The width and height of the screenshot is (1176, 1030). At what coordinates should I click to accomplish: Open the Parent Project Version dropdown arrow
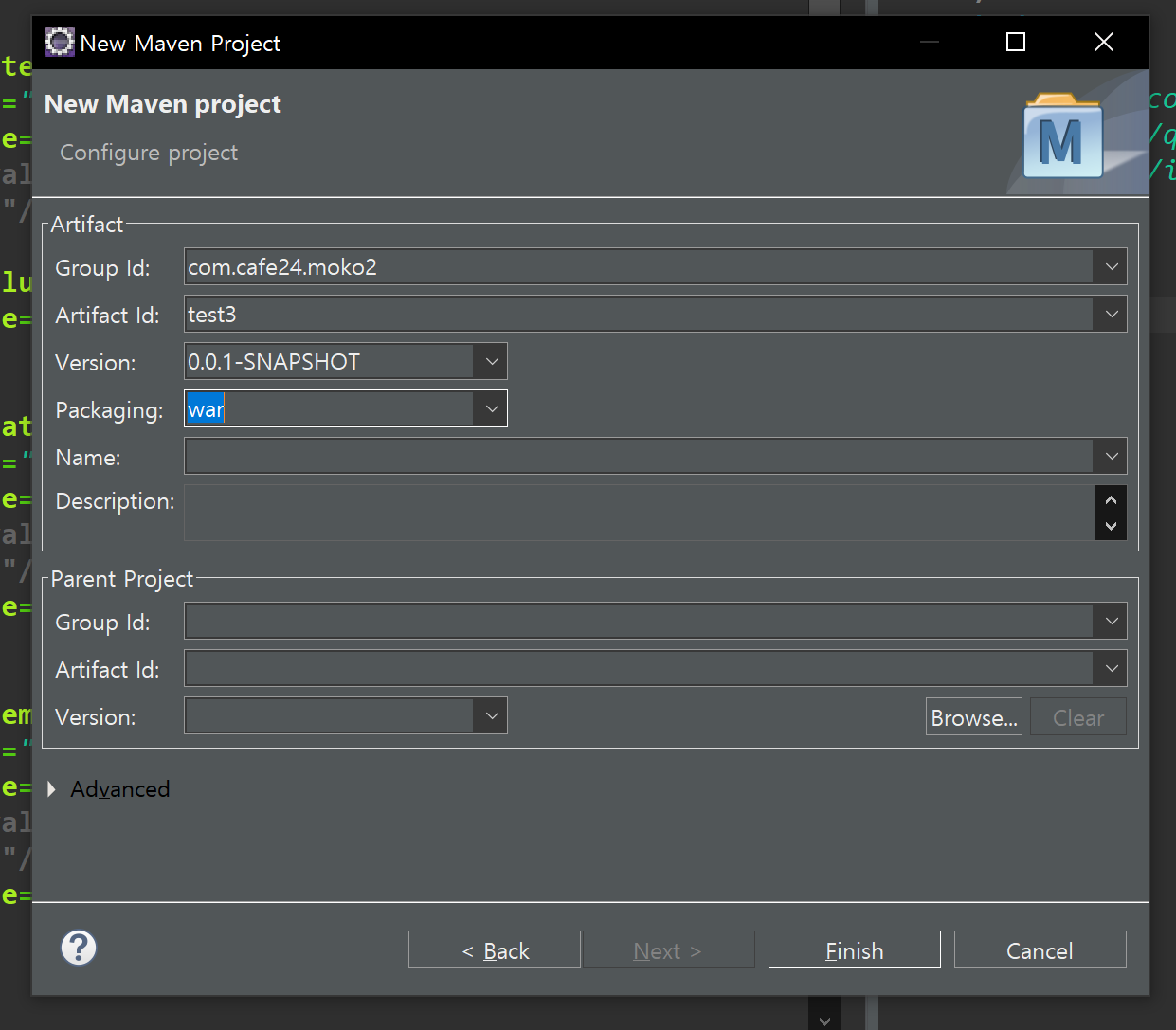(x=491, y=716)
